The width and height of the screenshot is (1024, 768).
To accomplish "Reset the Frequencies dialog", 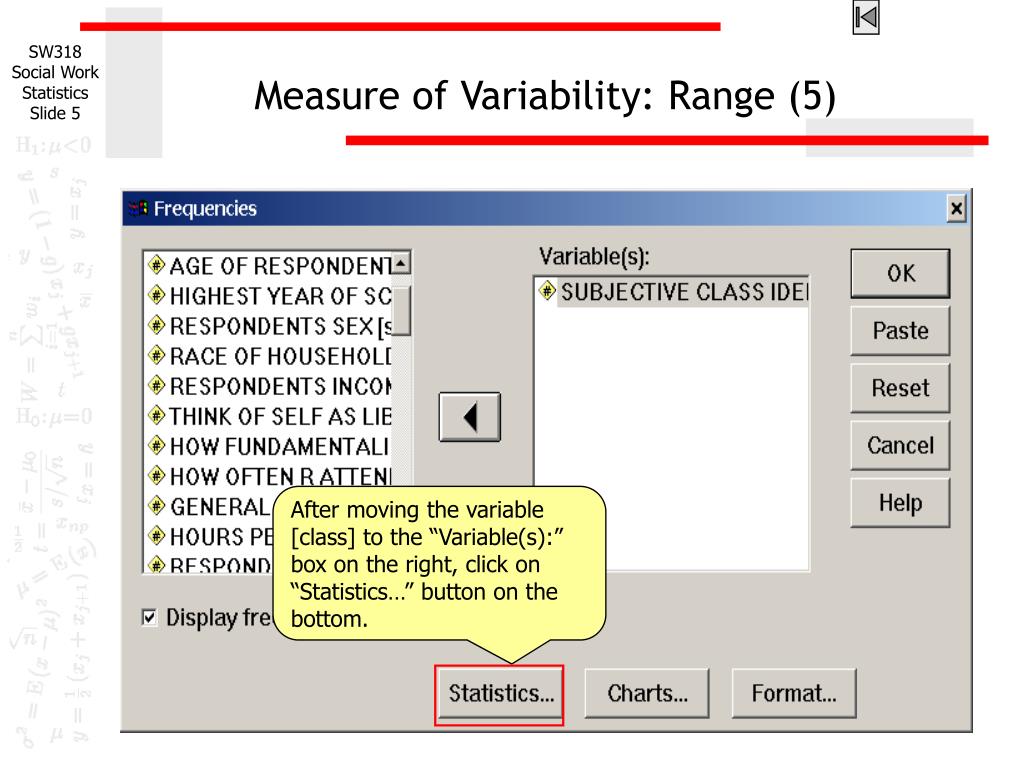I will pyautogui.click(x=900, y=388).
